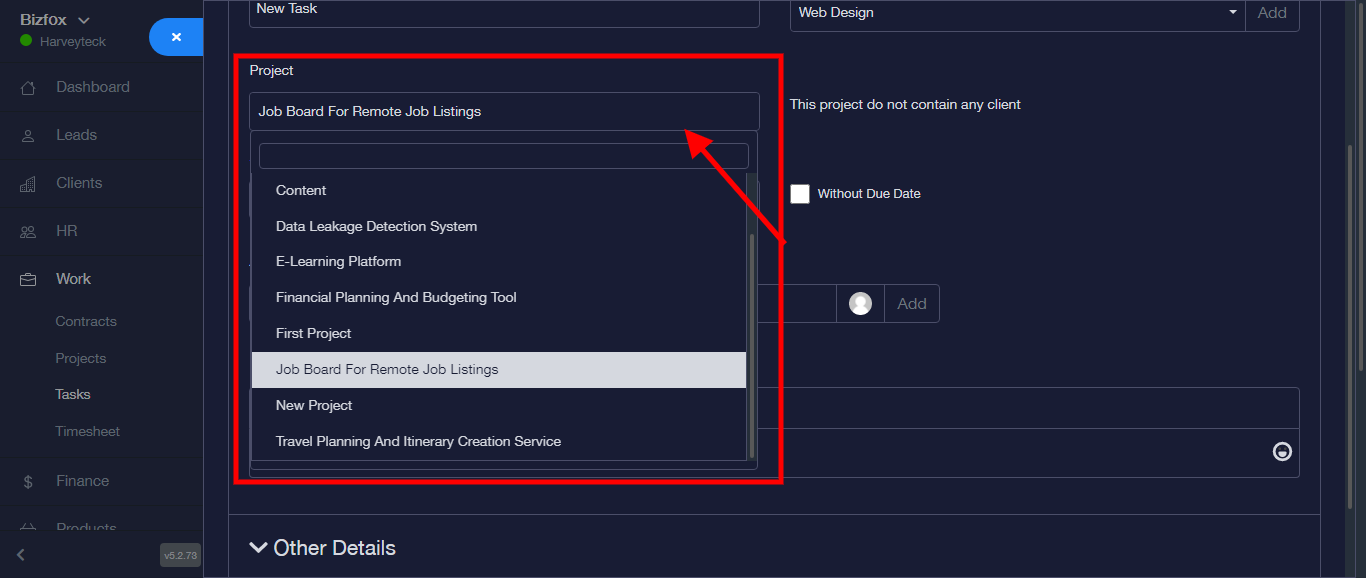Image resolution: width=1366 pixels, height=578 pixels.
Task: Click the project list scrollbar
Action: click(x=751, y=340)
